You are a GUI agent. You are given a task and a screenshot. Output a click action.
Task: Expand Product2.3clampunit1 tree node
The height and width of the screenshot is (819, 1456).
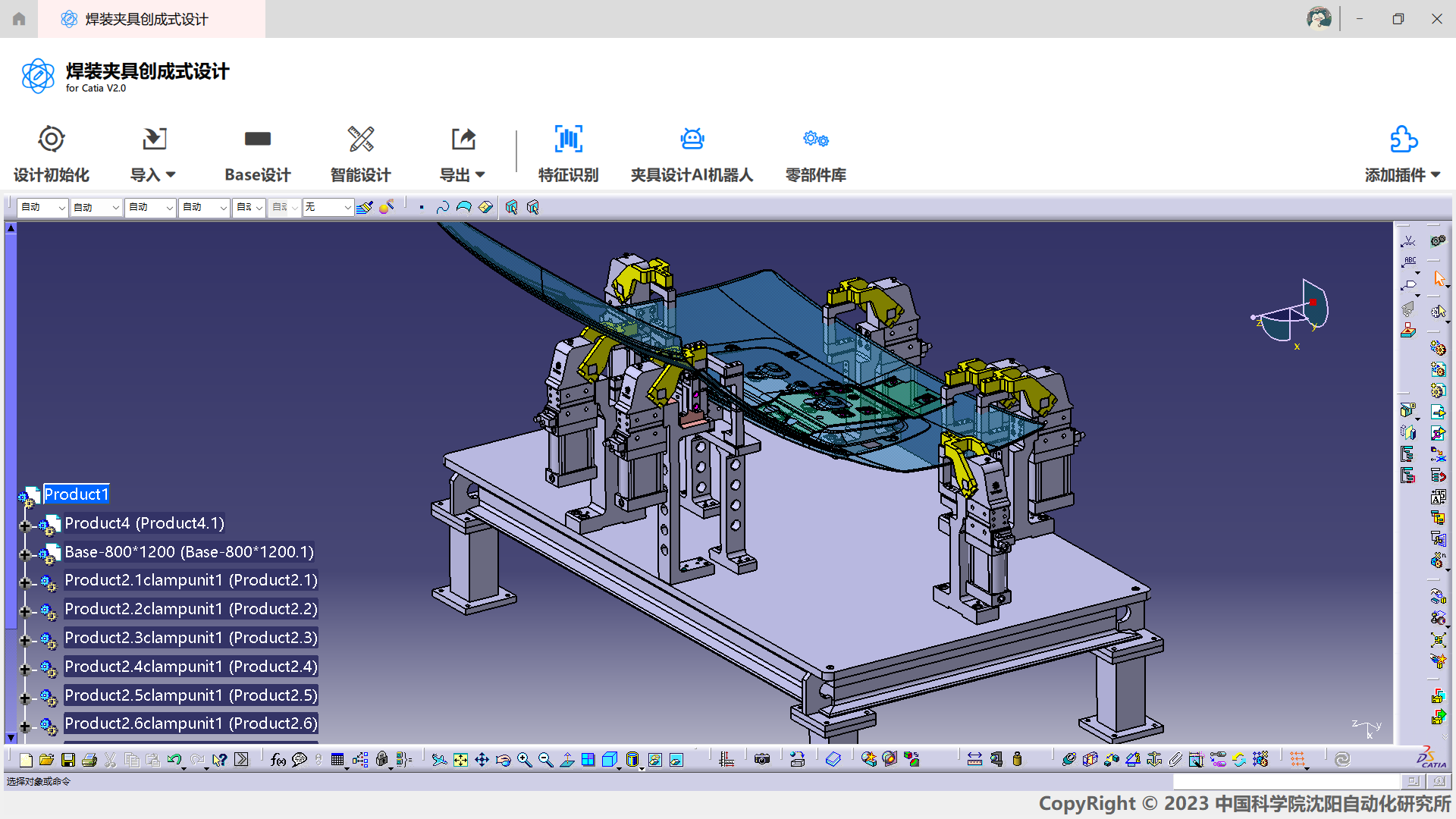25,640
